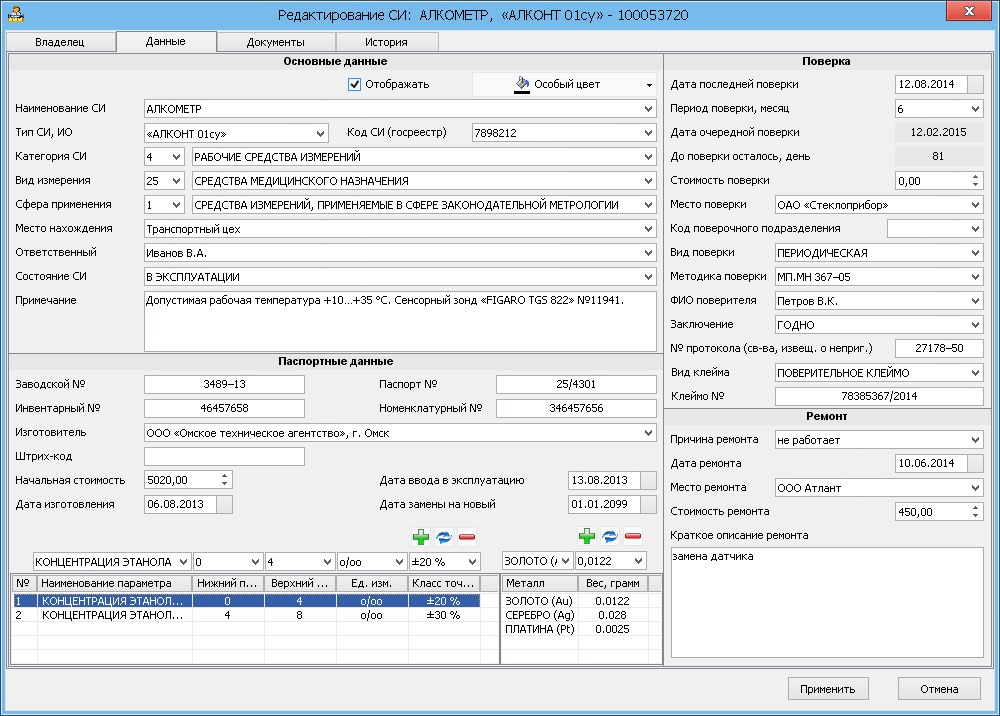1000x716 pixels.
Task: Click the Отмена button
Action: [938, 689]
